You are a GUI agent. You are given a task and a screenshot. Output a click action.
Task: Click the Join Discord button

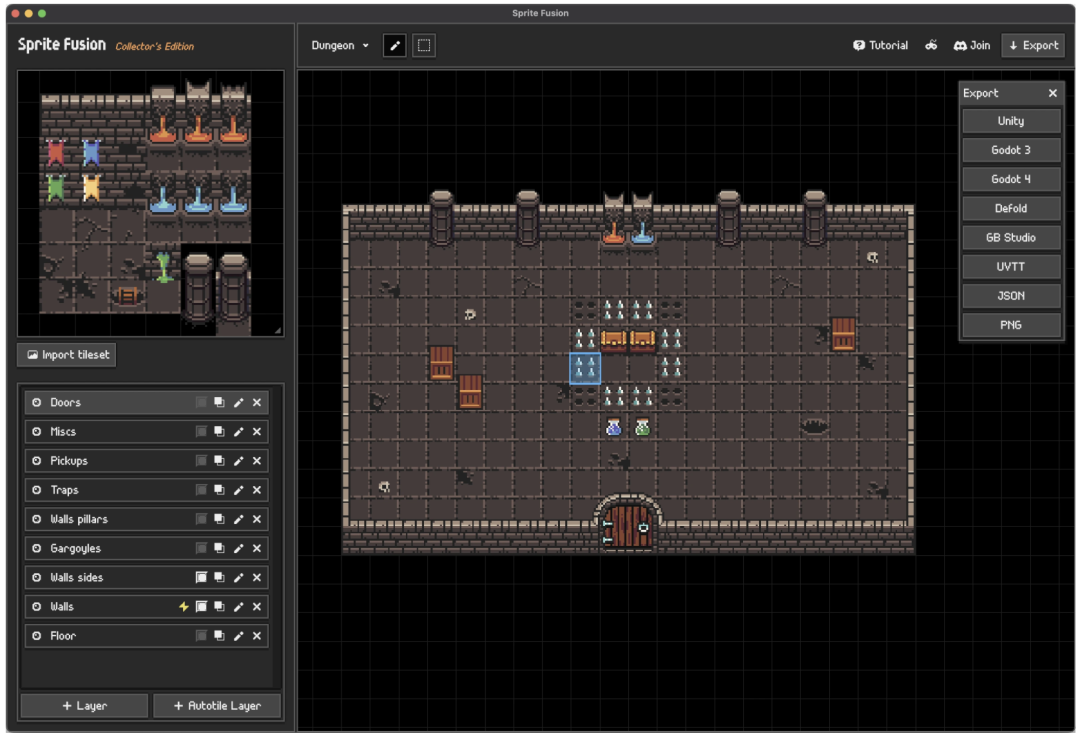[x=972, y=45]
